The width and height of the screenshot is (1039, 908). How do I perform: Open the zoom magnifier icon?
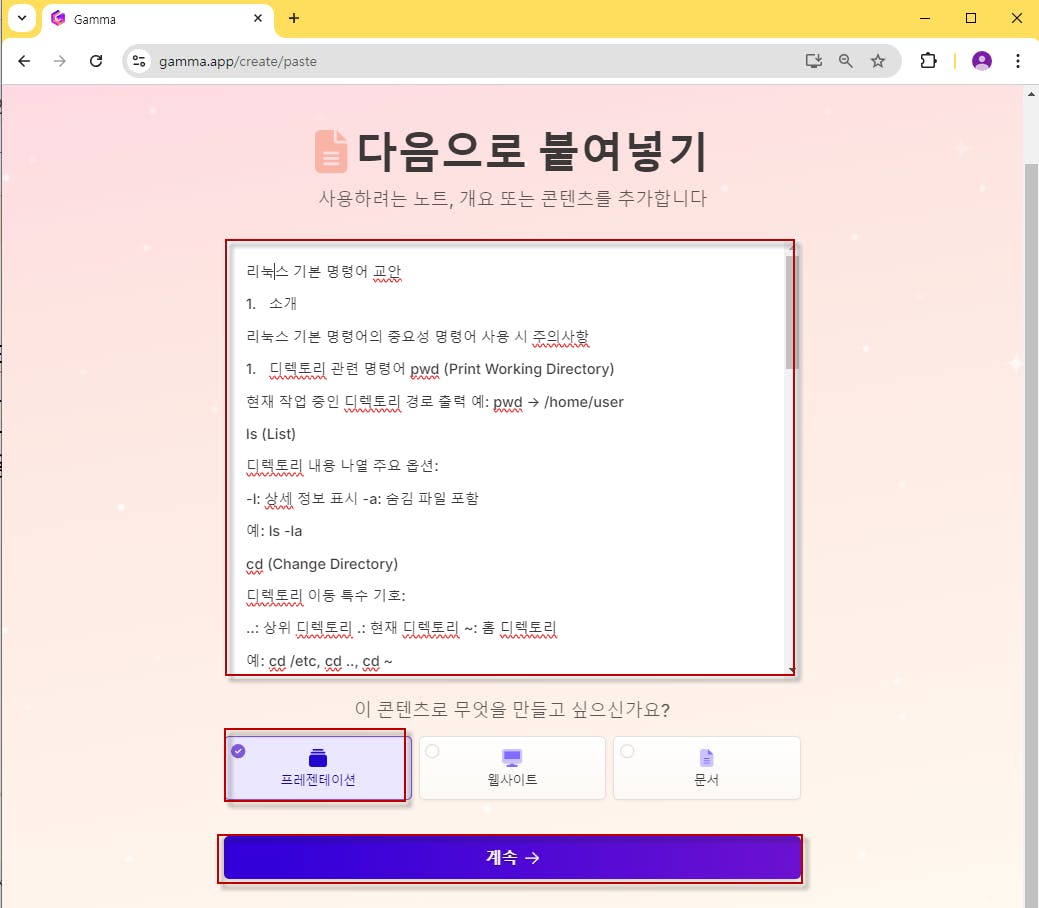point(846,61)
